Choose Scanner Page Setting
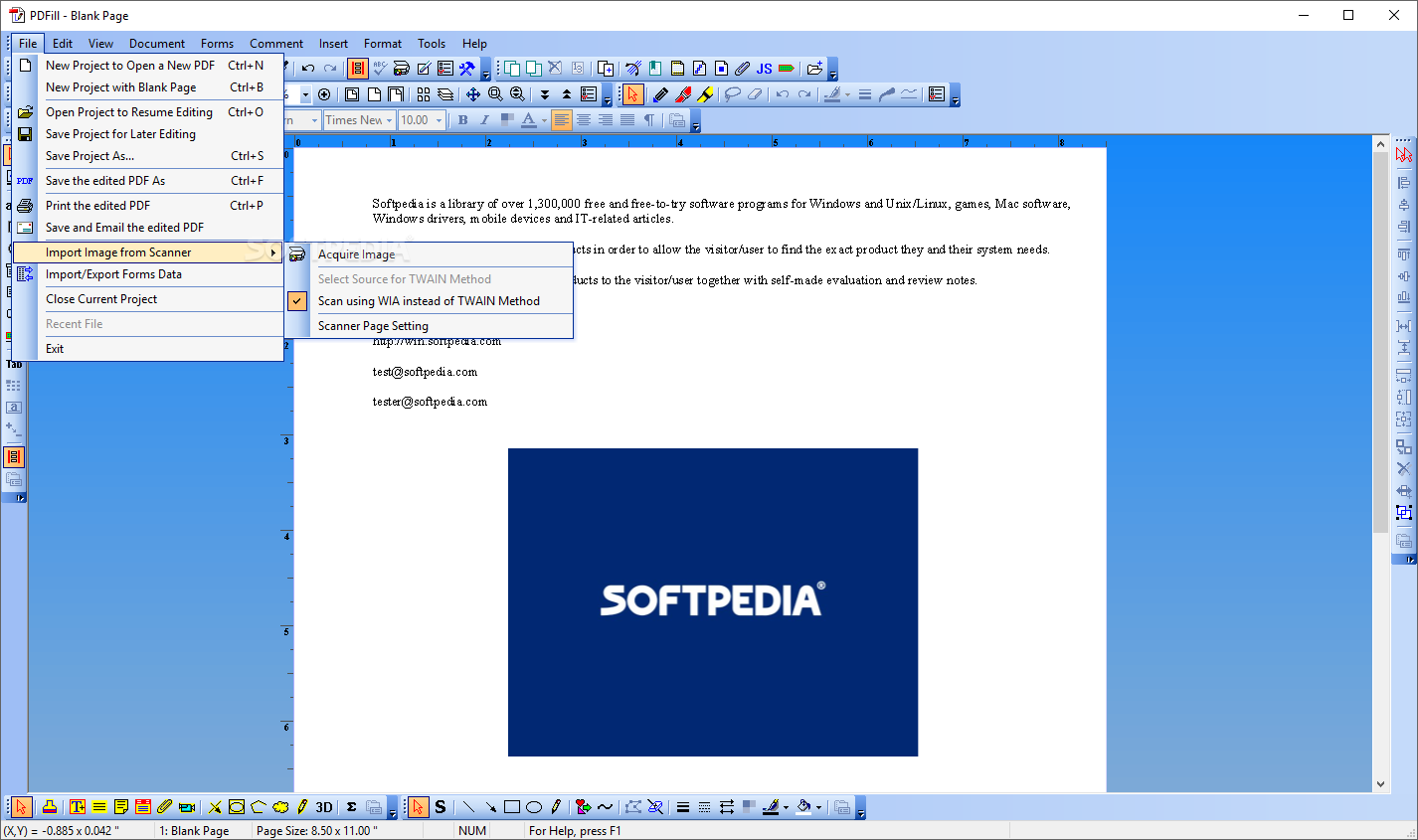The height and width of the screenshot is (840, 1418). [429, 326]
